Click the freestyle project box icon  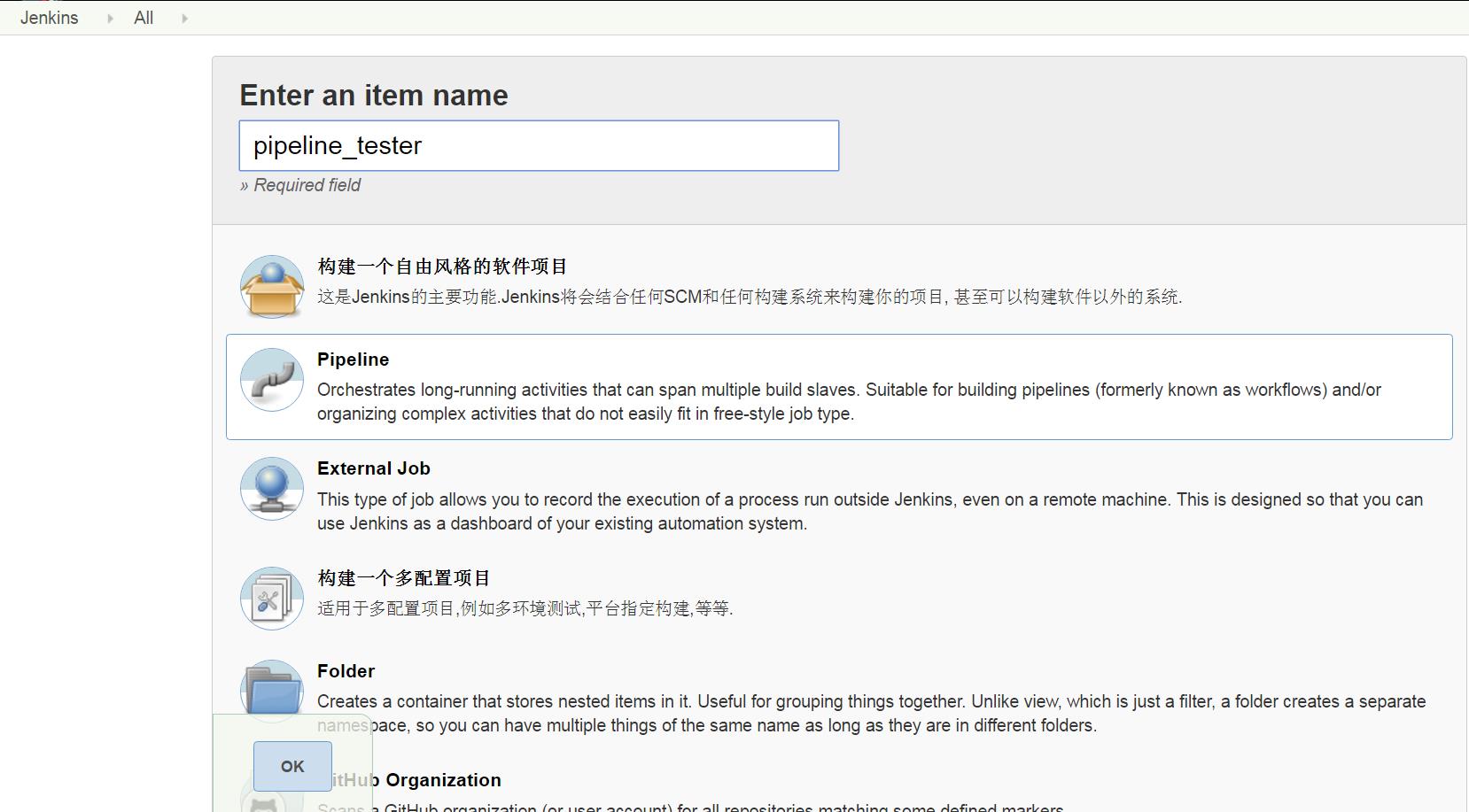272,287
